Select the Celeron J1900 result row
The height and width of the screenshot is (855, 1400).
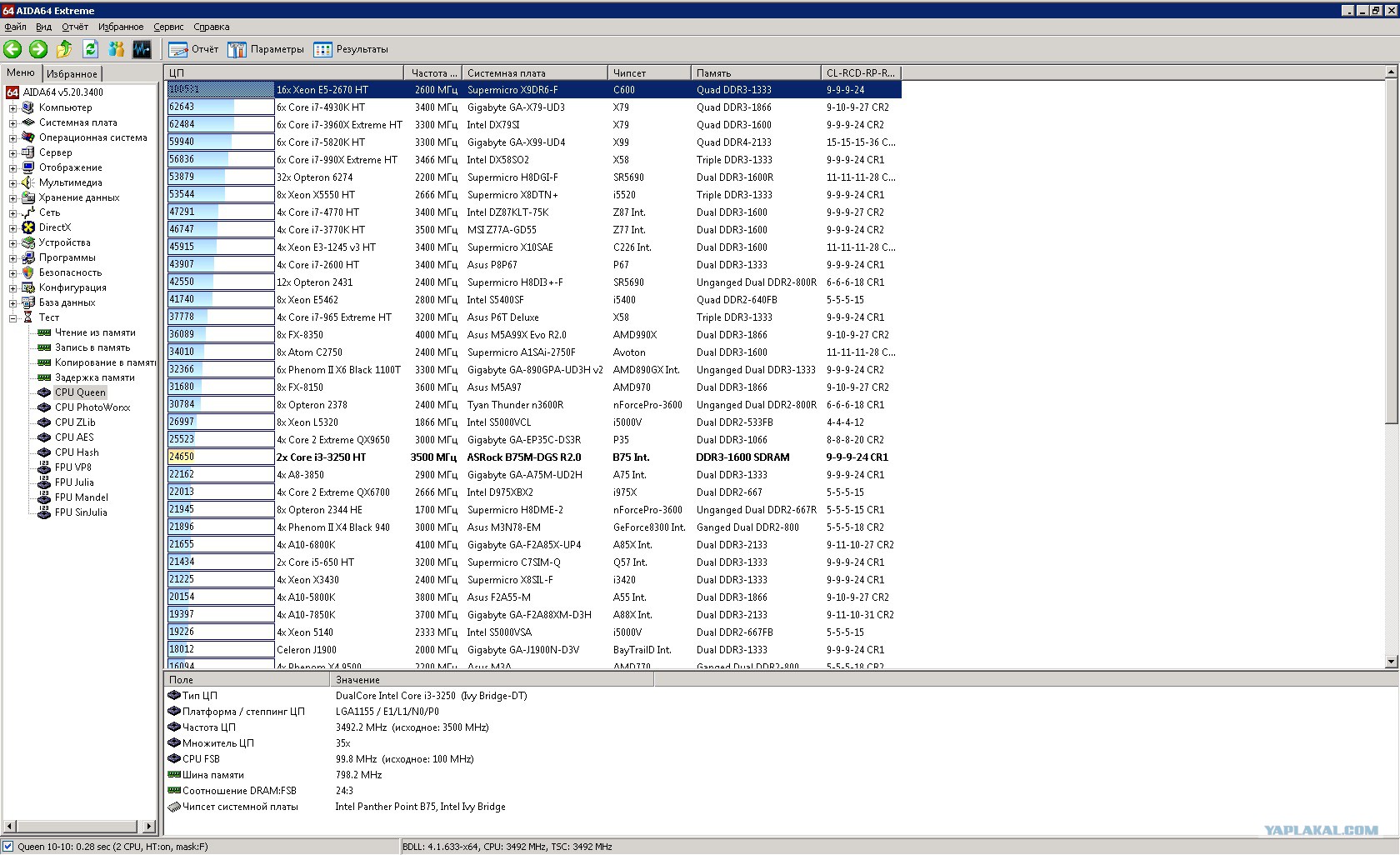tap(533, 649)
